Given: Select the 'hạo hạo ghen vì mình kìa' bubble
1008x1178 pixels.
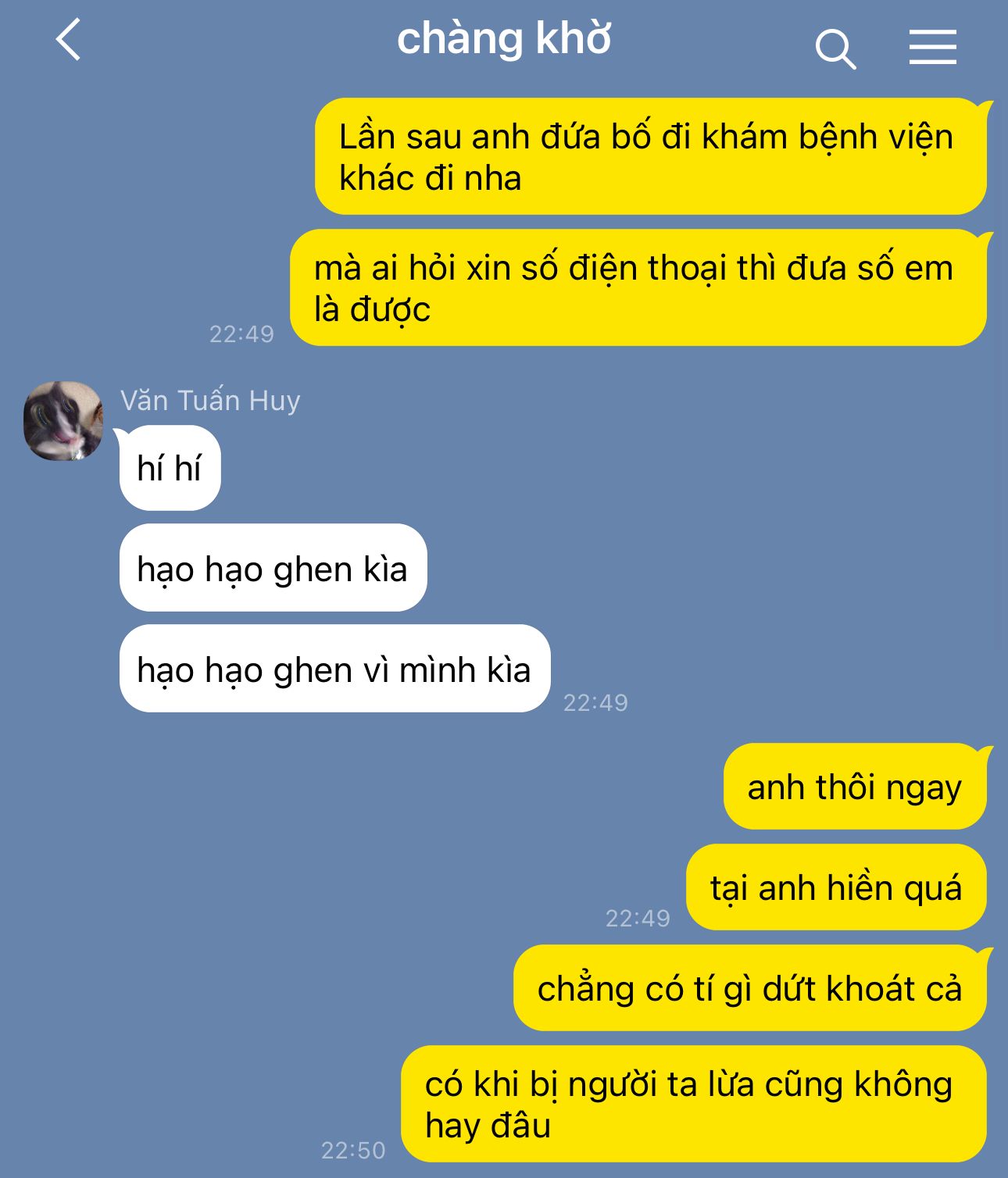Looking at the screenshot, I should coord(334,669).
